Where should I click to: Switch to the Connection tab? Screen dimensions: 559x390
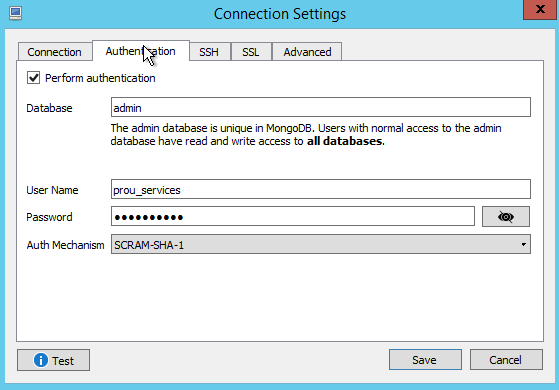click(55, 52)
